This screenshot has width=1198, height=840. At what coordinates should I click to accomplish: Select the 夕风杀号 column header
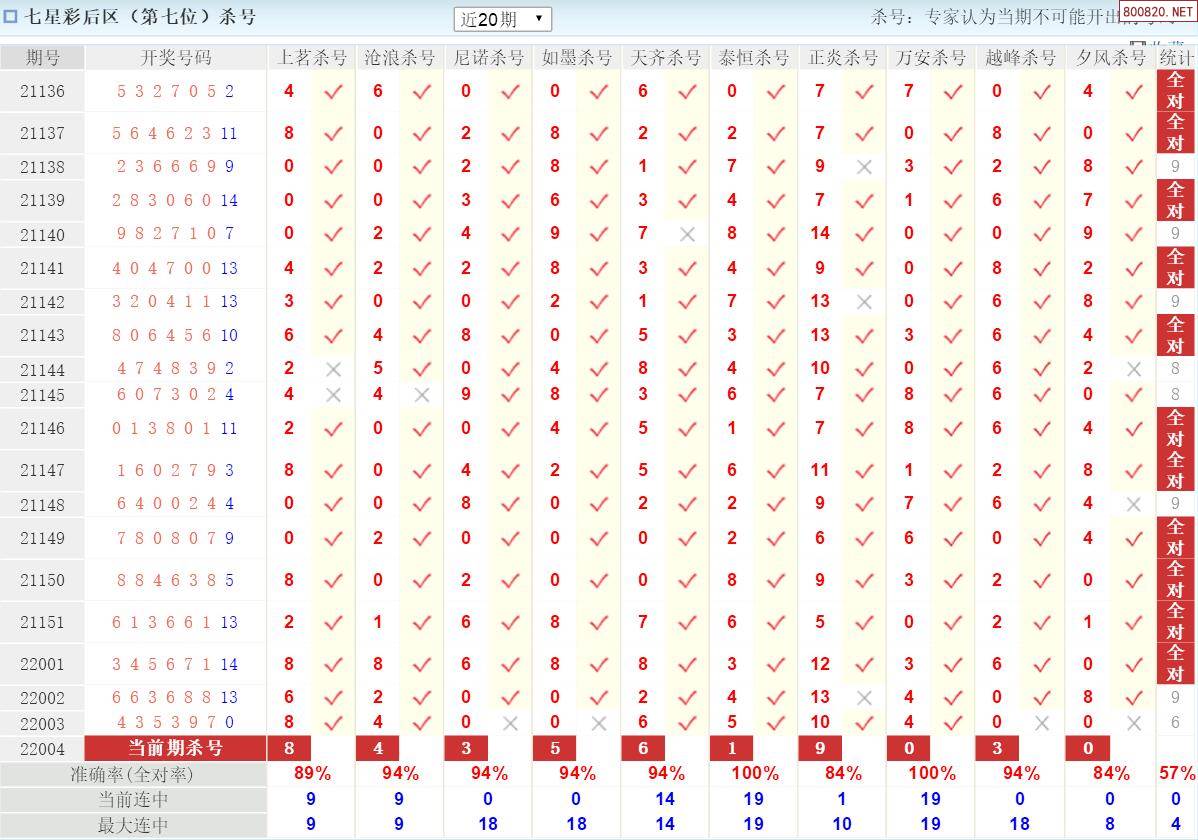[1111, 57]
